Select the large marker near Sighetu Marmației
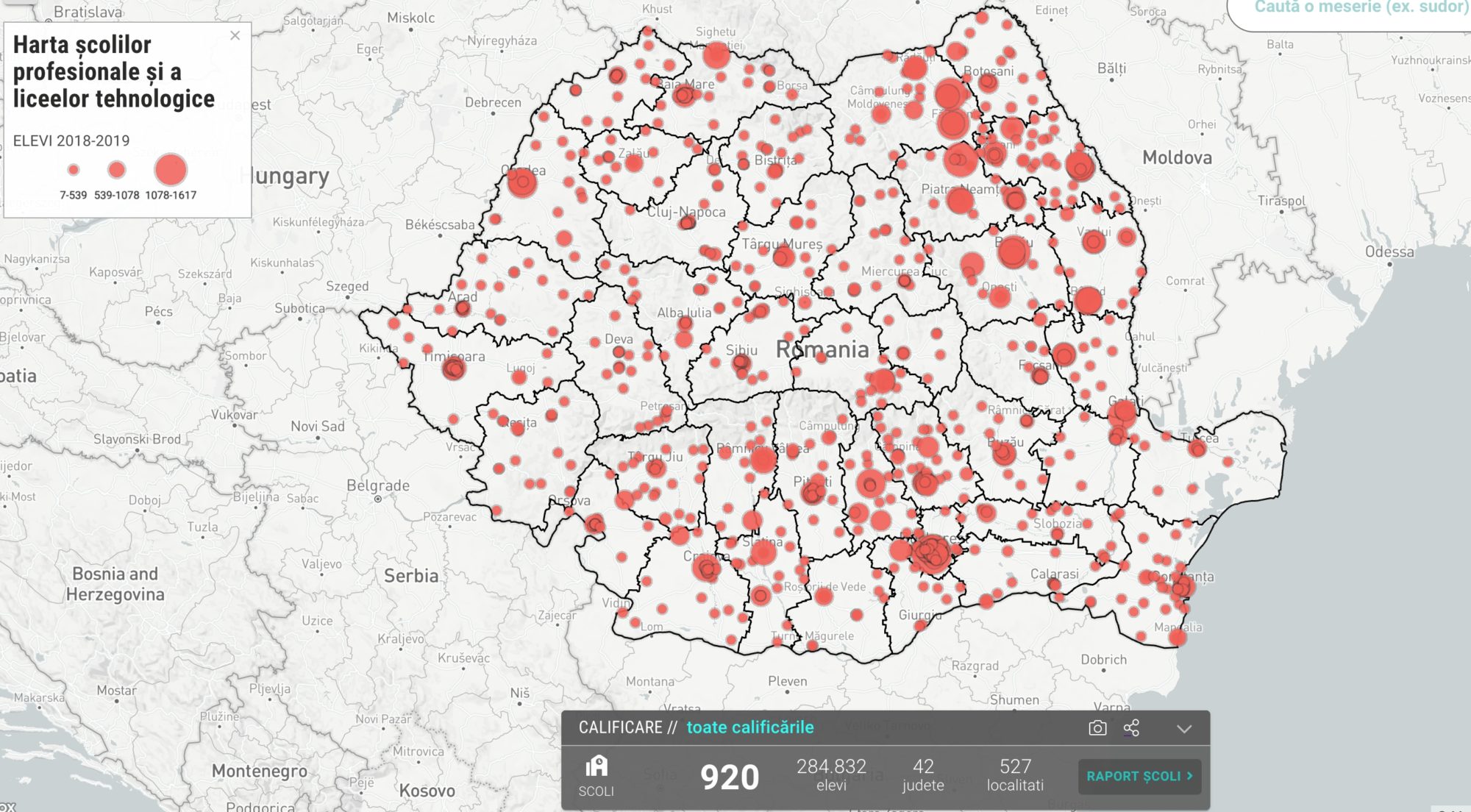1471x812 pixels. coord(716,55)
